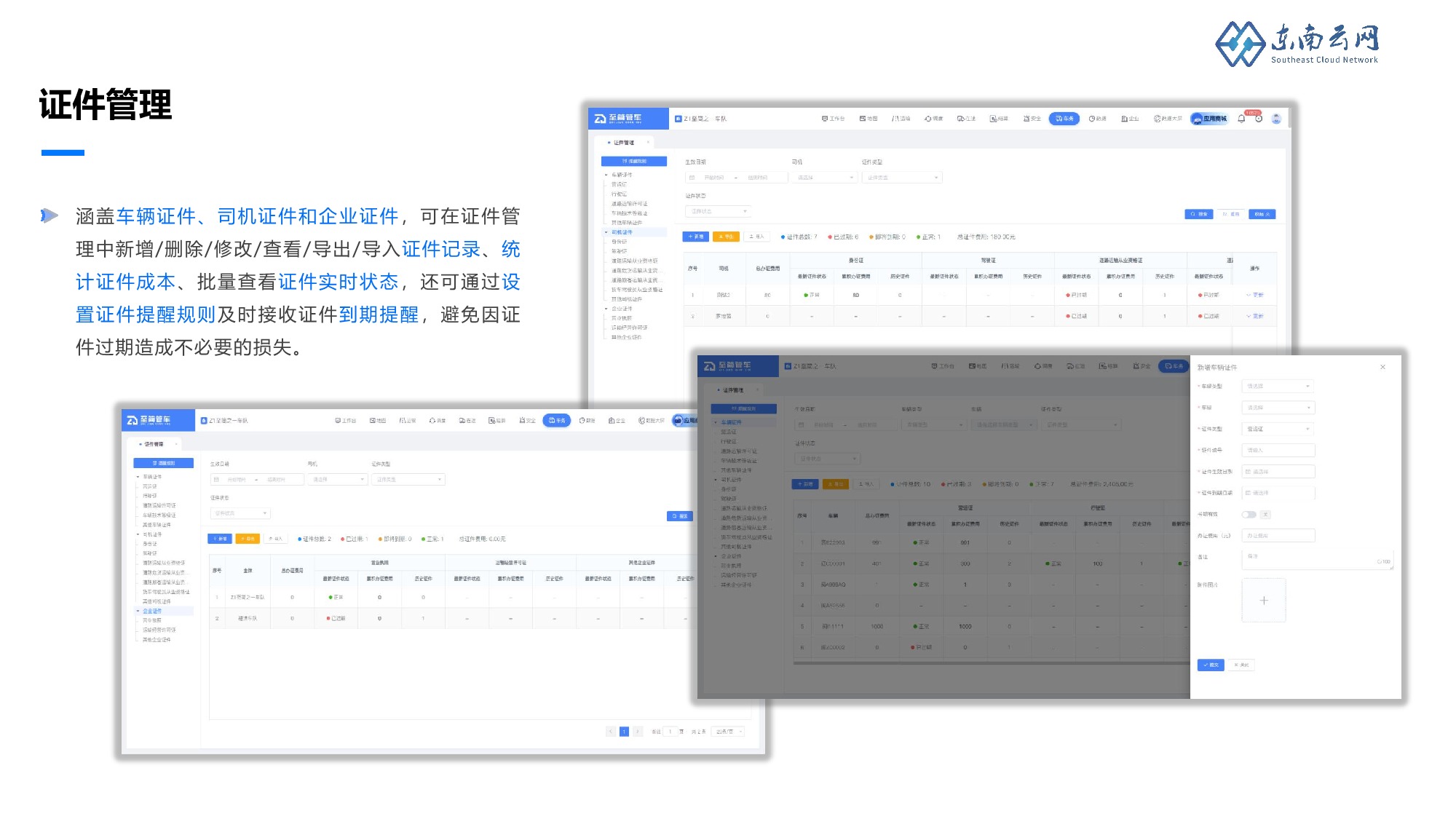1456x819 pixels.
Task: Open 安全 in driver certificates window navbar
Action: (1032, 119)
